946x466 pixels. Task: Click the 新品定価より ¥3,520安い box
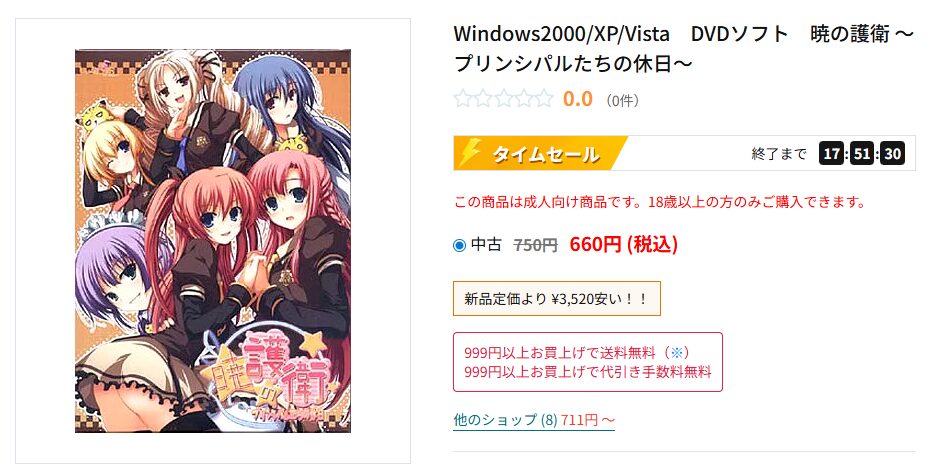click(x=556, y=298)
